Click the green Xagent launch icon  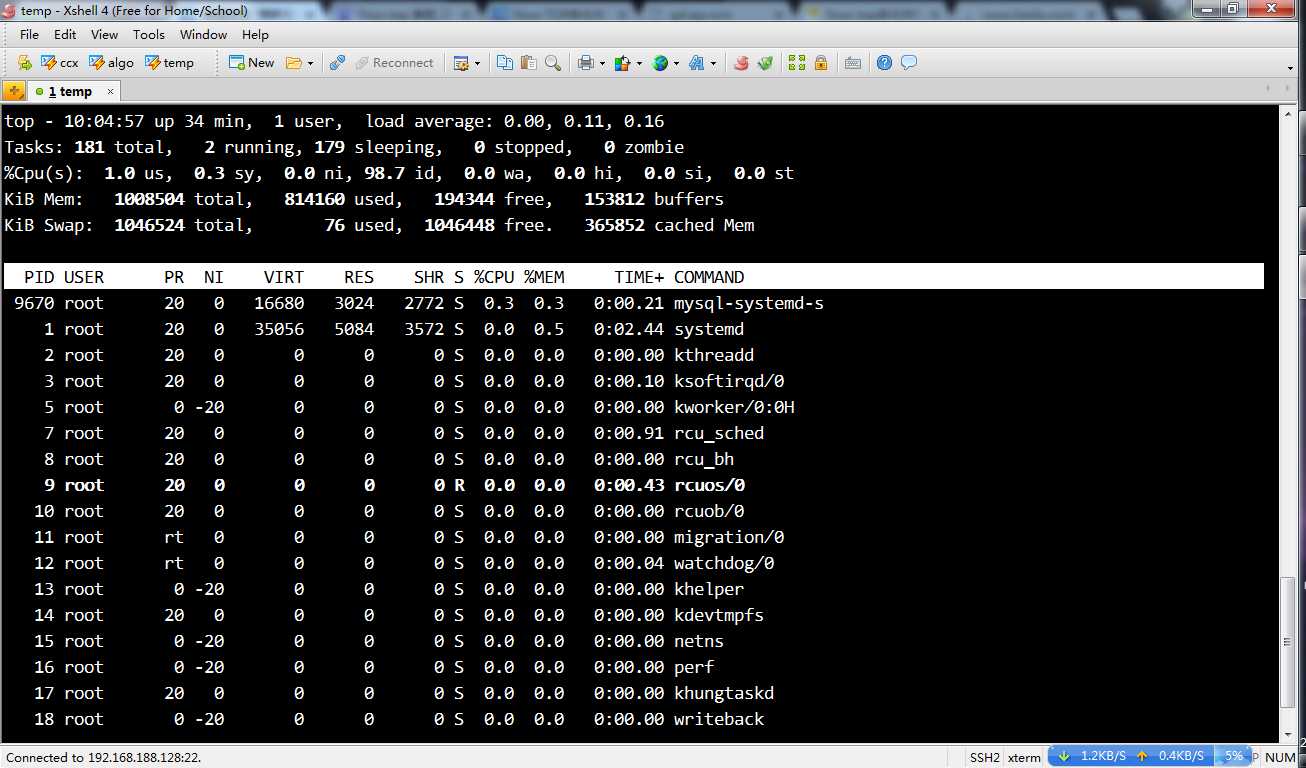(x=765, y=62)
